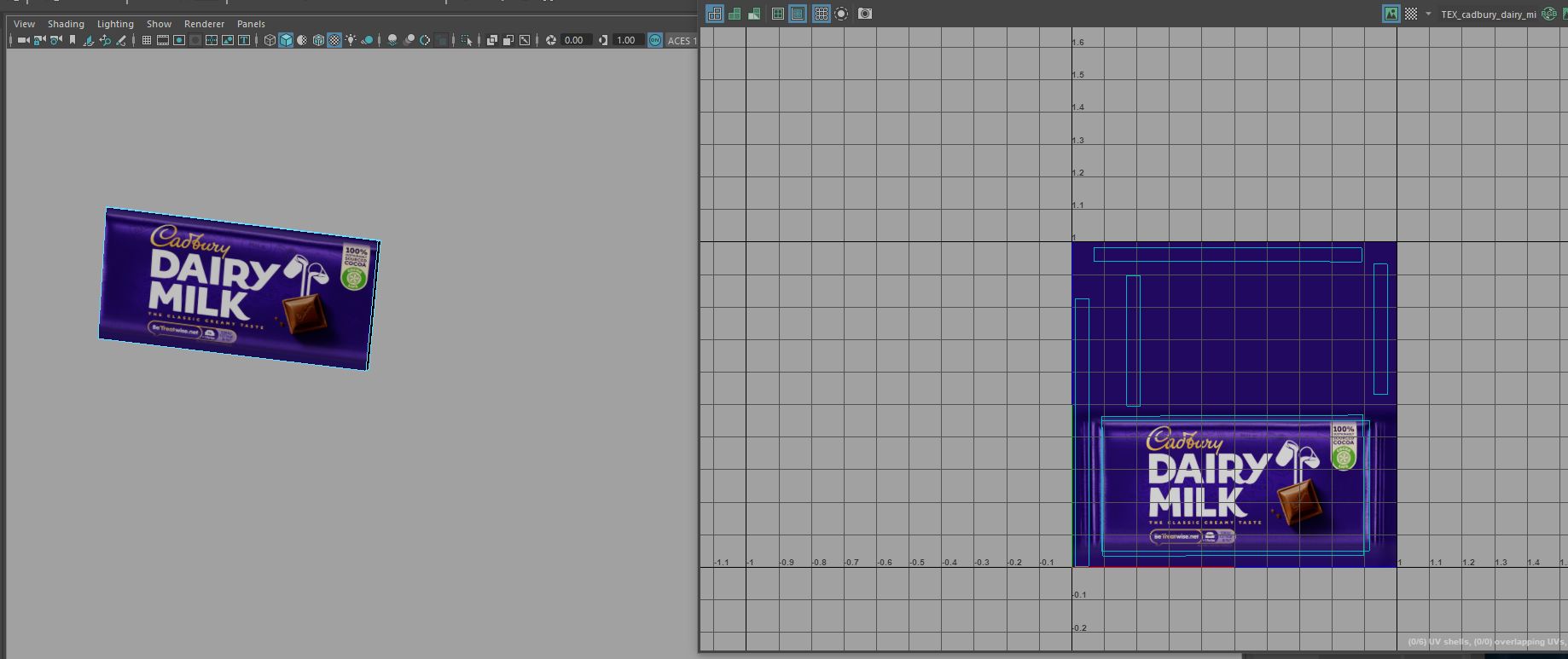Toggle the Safe Title icon
The height and width of the screenshot is (659, 1568).
pos(244,40)
